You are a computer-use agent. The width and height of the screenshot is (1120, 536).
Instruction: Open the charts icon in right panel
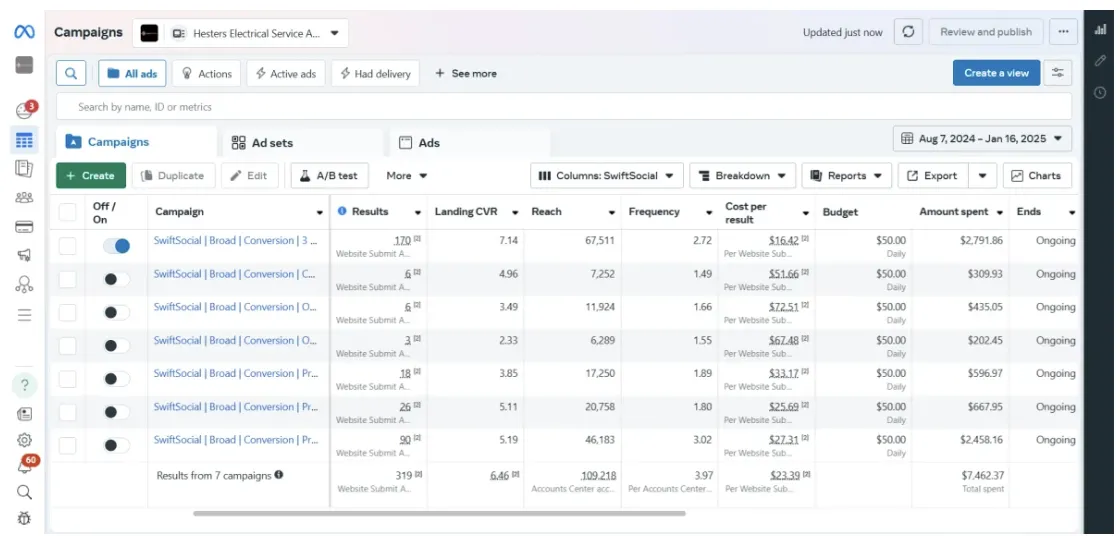coord(1101,30)
